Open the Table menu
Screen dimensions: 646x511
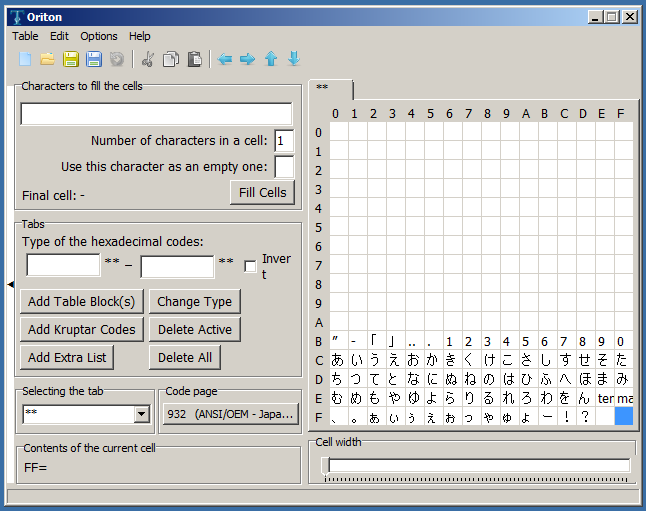point(25,36)
